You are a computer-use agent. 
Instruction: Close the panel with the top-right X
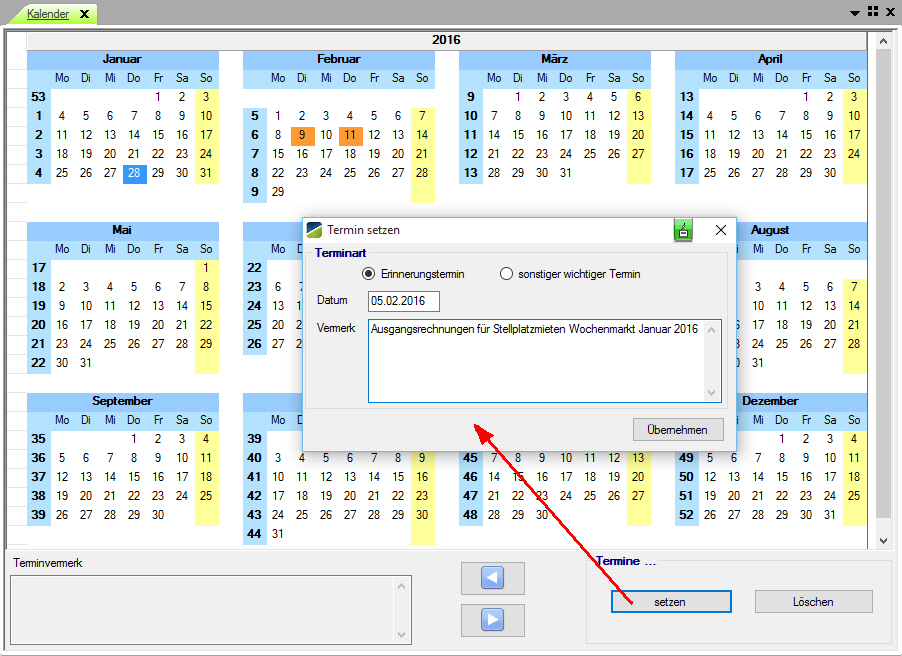[x=890, y=12]
